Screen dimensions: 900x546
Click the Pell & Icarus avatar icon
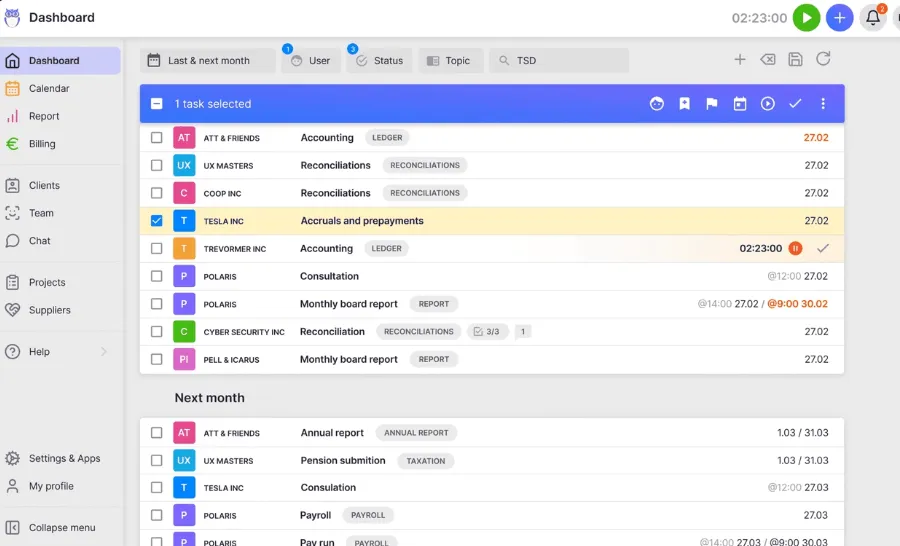tap(184, 359)
